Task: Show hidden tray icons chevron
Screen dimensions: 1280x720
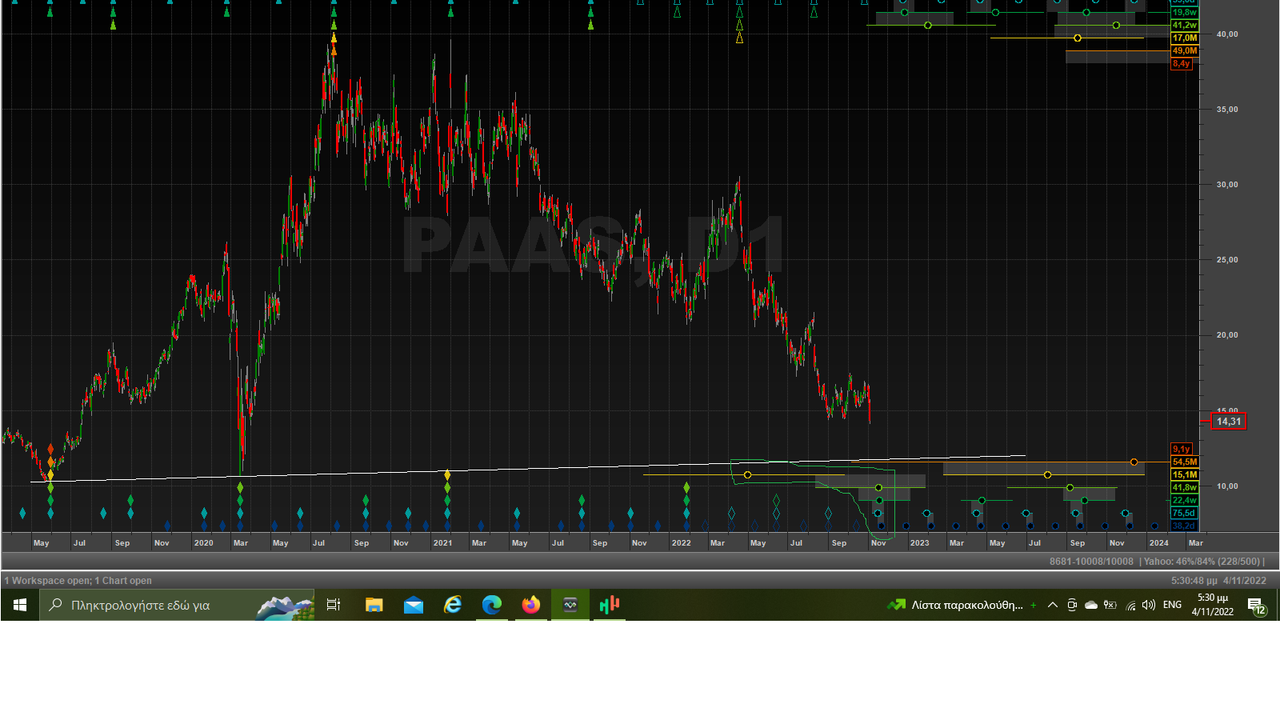Action: [x=1052, y=605]
